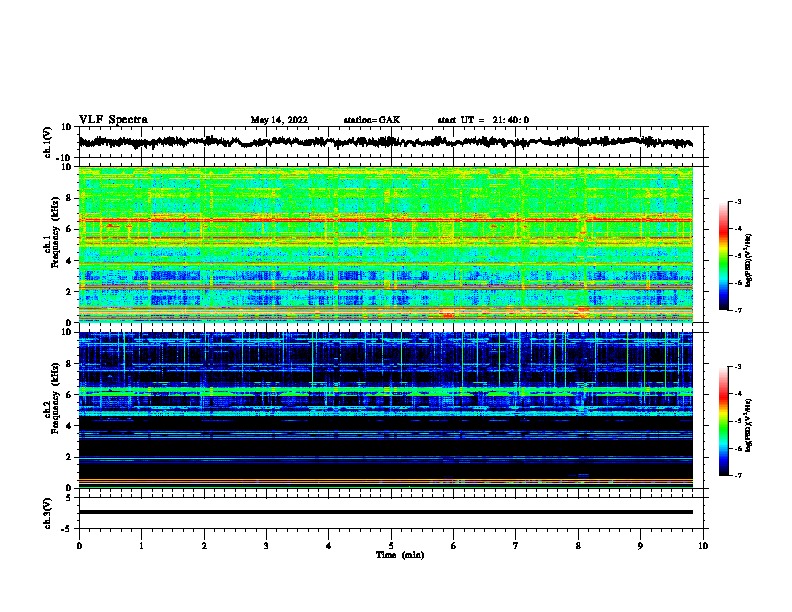
Task: Click the "VLF Spectra" title text
Action: (113, 119)
